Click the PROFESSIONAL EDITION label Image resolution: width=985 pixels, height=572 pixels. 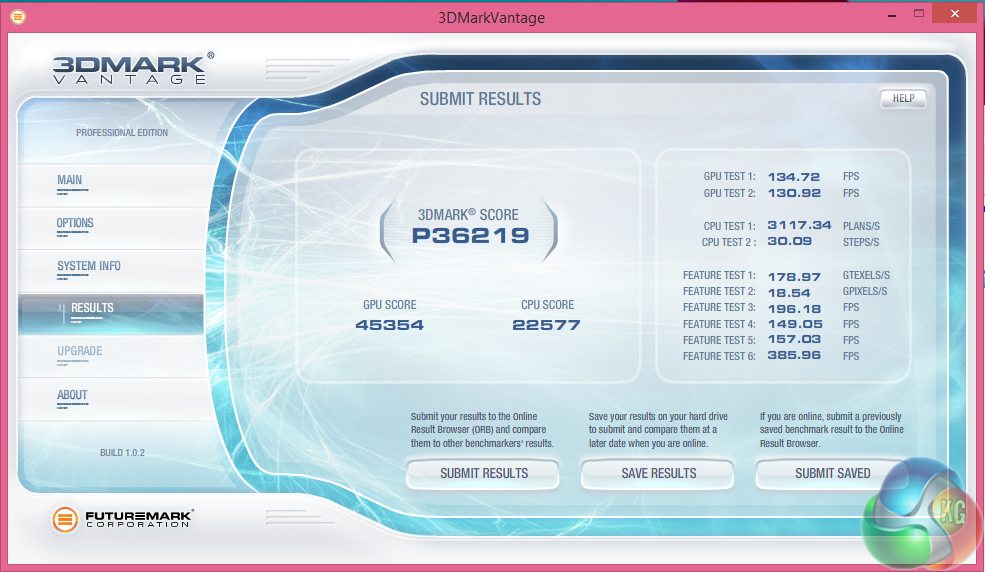point(122,133)
